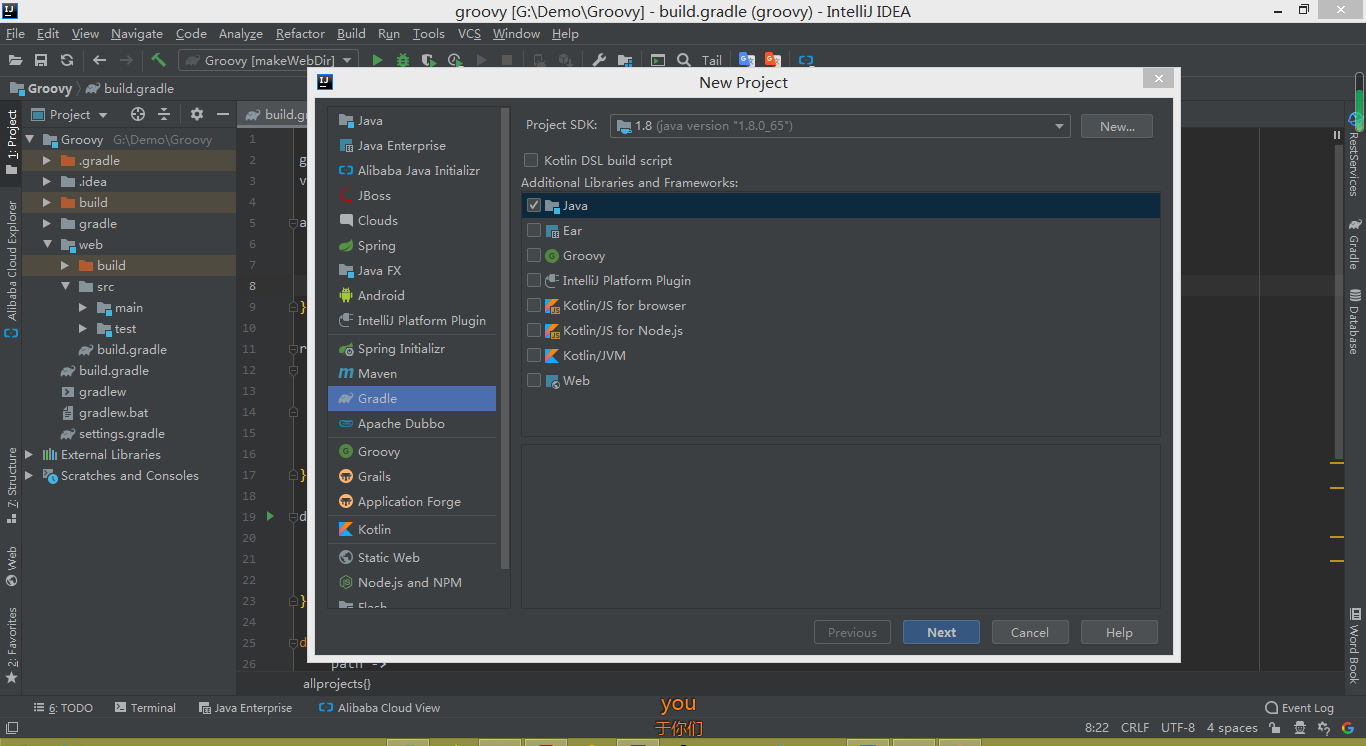Image resolution: width=1366 pixels, height=746 pixels.
Task: Open the VCS menu
Action: [469, 34]
